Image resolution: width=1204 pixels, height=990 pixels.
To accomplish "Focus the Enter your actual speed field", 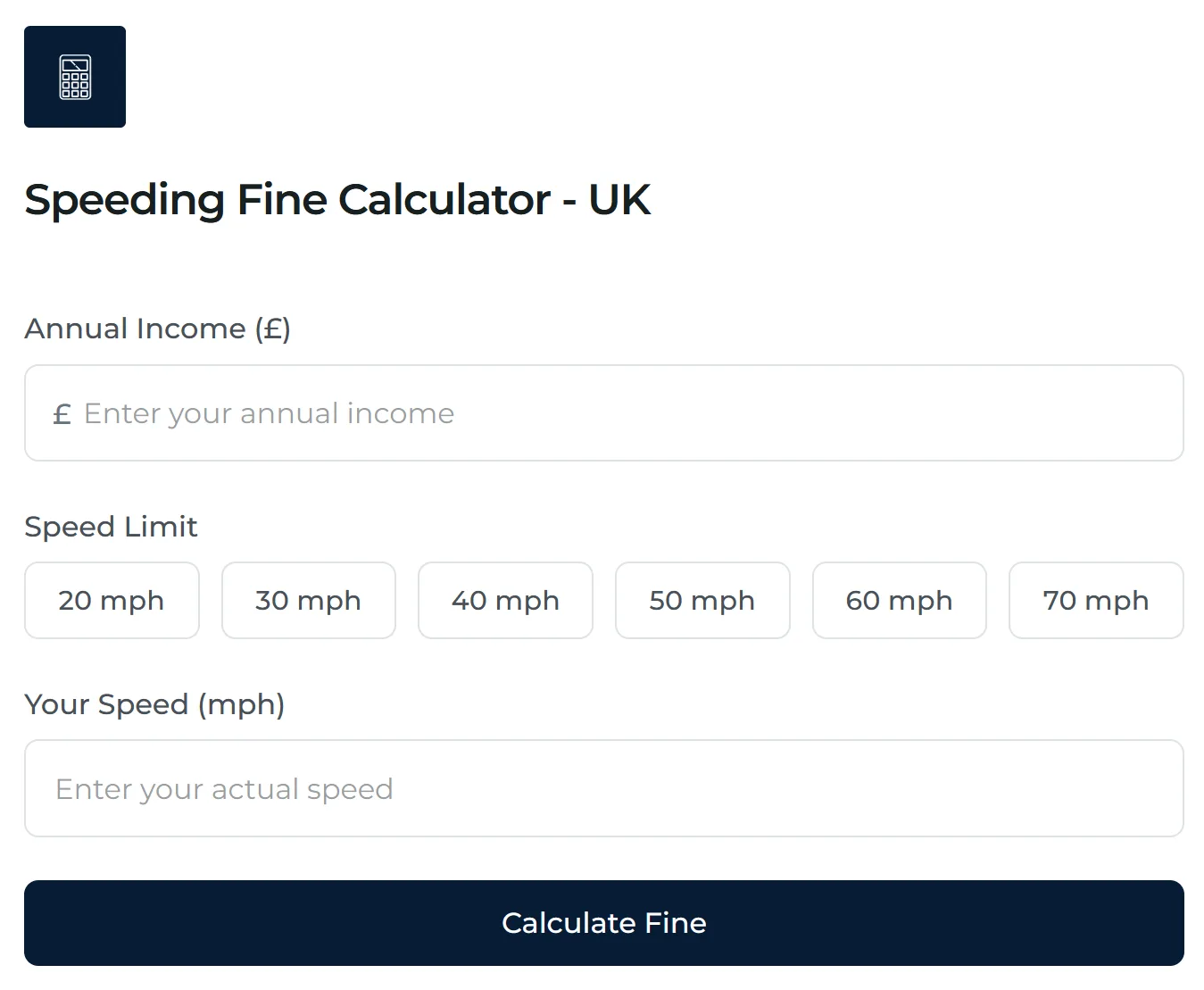I will (x=603, y=788).
